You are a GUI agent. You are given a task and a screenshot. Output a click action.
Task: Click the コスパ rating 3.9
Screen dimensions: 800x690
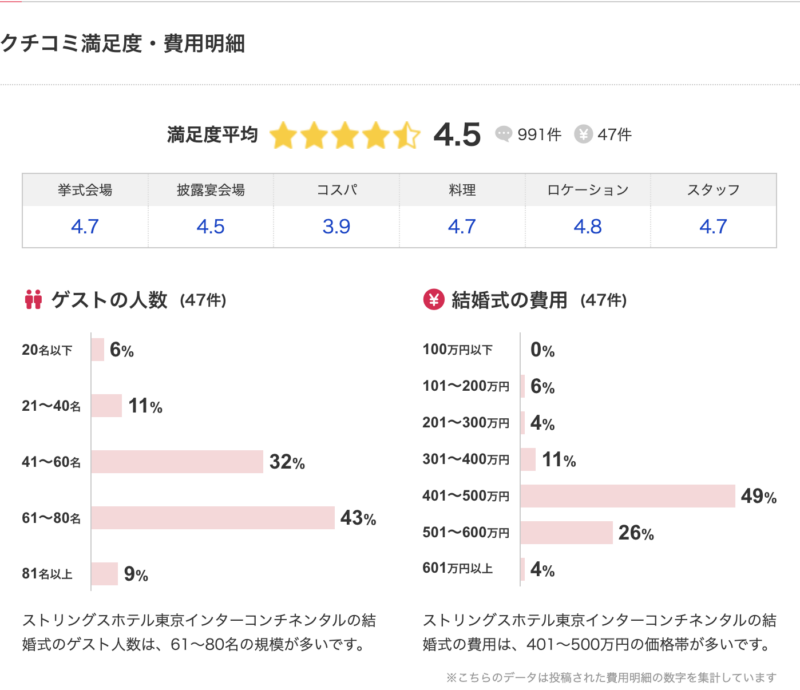click(336, 227)
